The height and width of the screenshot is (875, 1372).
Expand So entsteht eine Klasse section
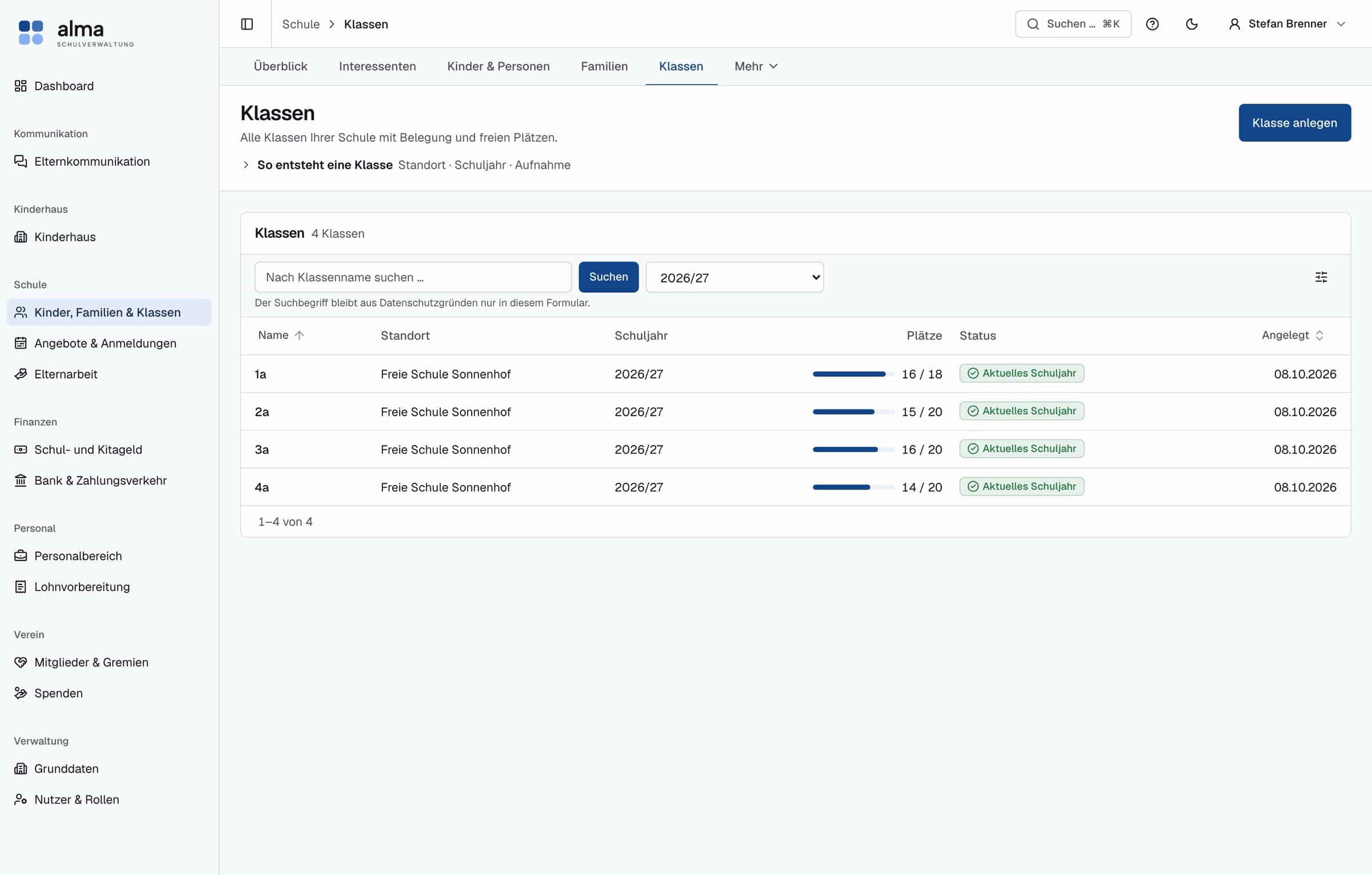[405, 165]
